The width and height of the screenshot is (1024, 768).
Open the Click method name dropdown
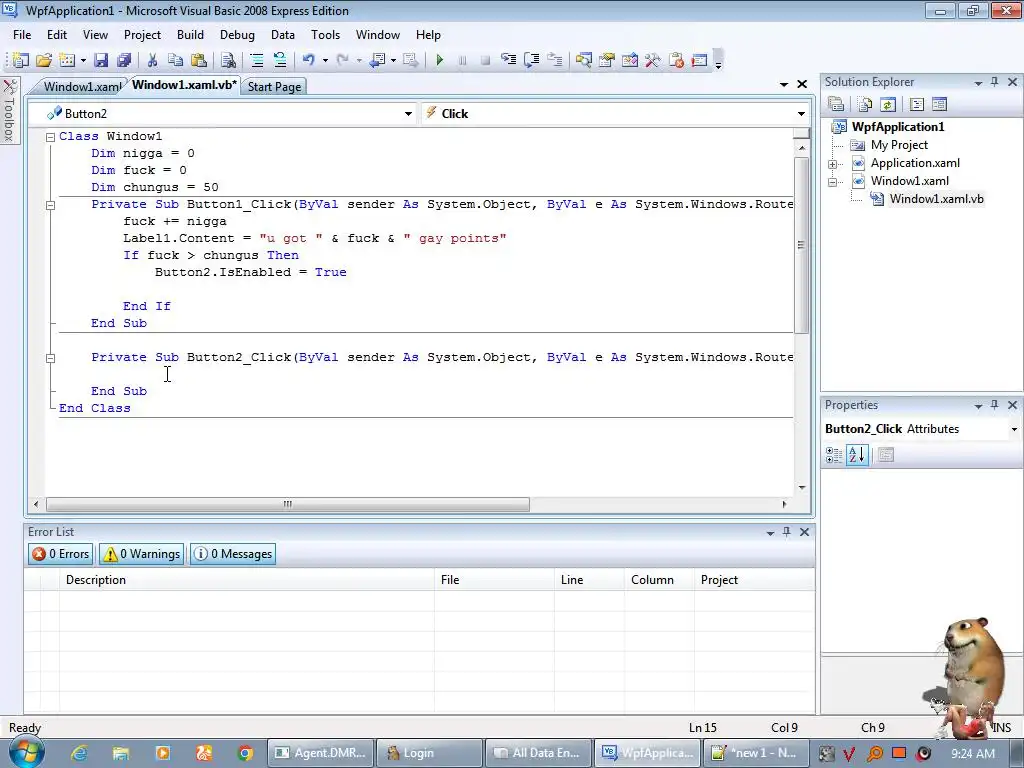(801, 114)
